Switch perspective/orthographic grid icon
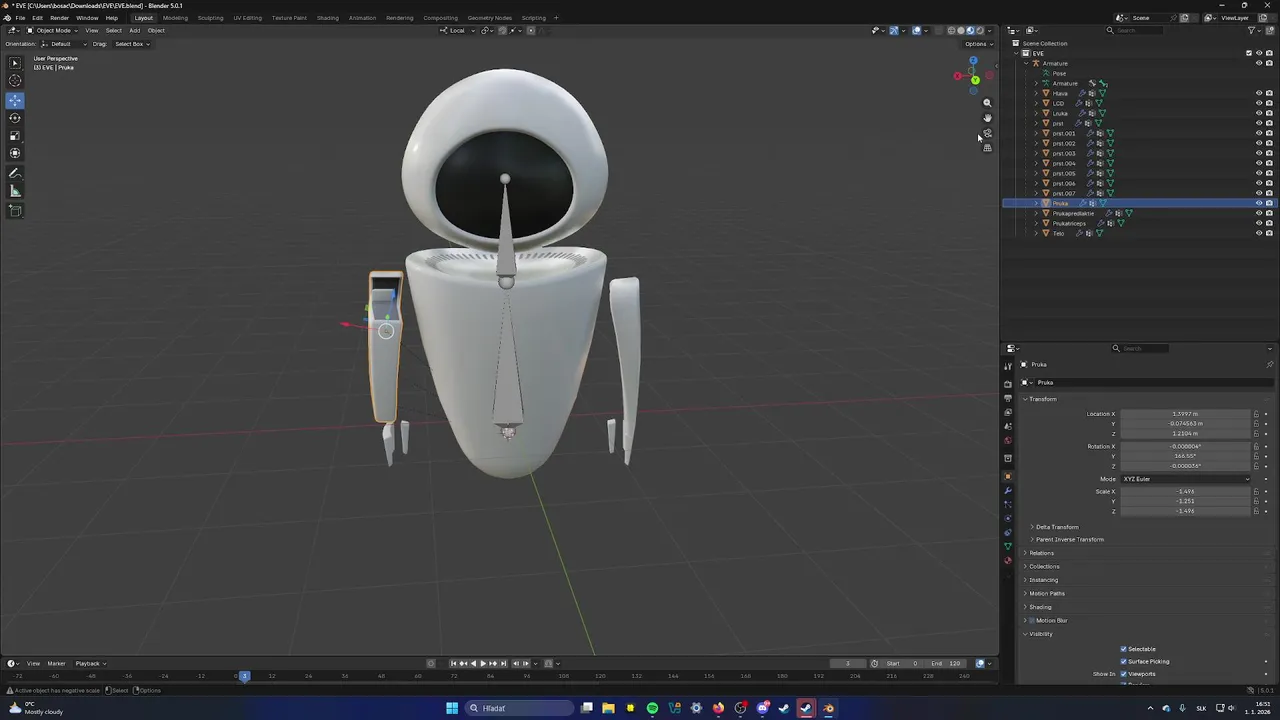This screenshot has width=1280, height=720. pyautogui.click(x=987, y=148)
